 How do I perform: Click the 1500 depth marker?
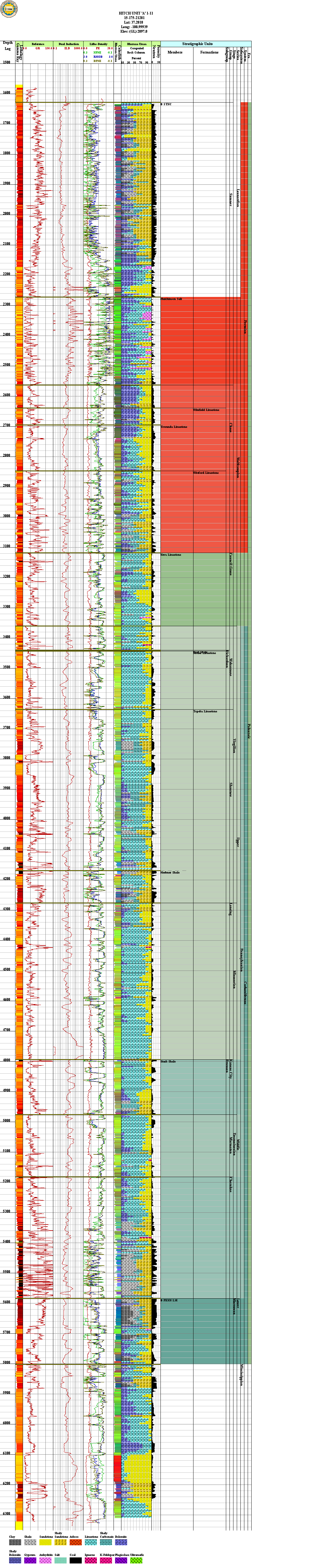point(7,62)
